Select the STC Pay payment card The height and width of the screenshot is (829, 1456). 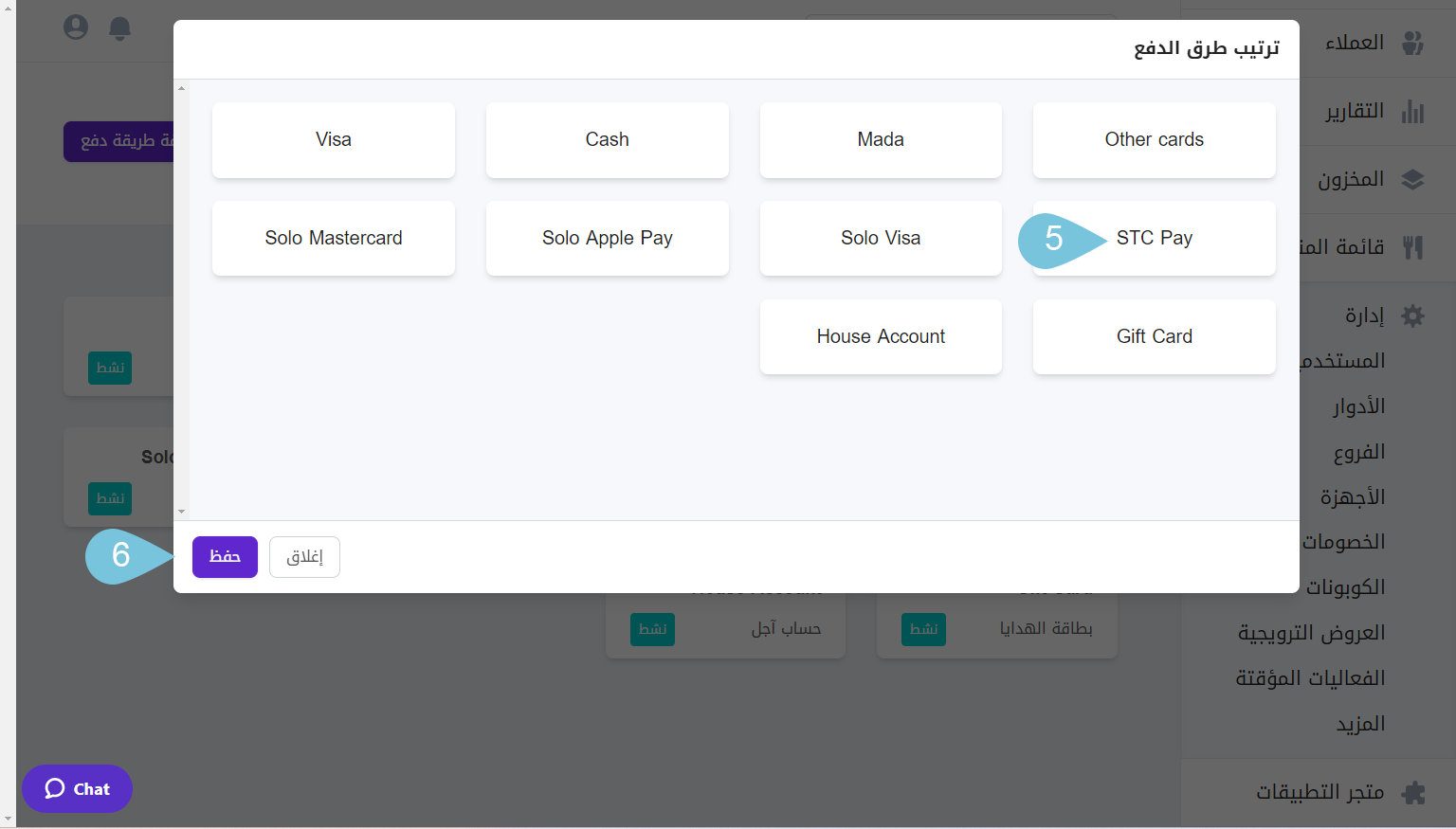(x=1154, y=238)
